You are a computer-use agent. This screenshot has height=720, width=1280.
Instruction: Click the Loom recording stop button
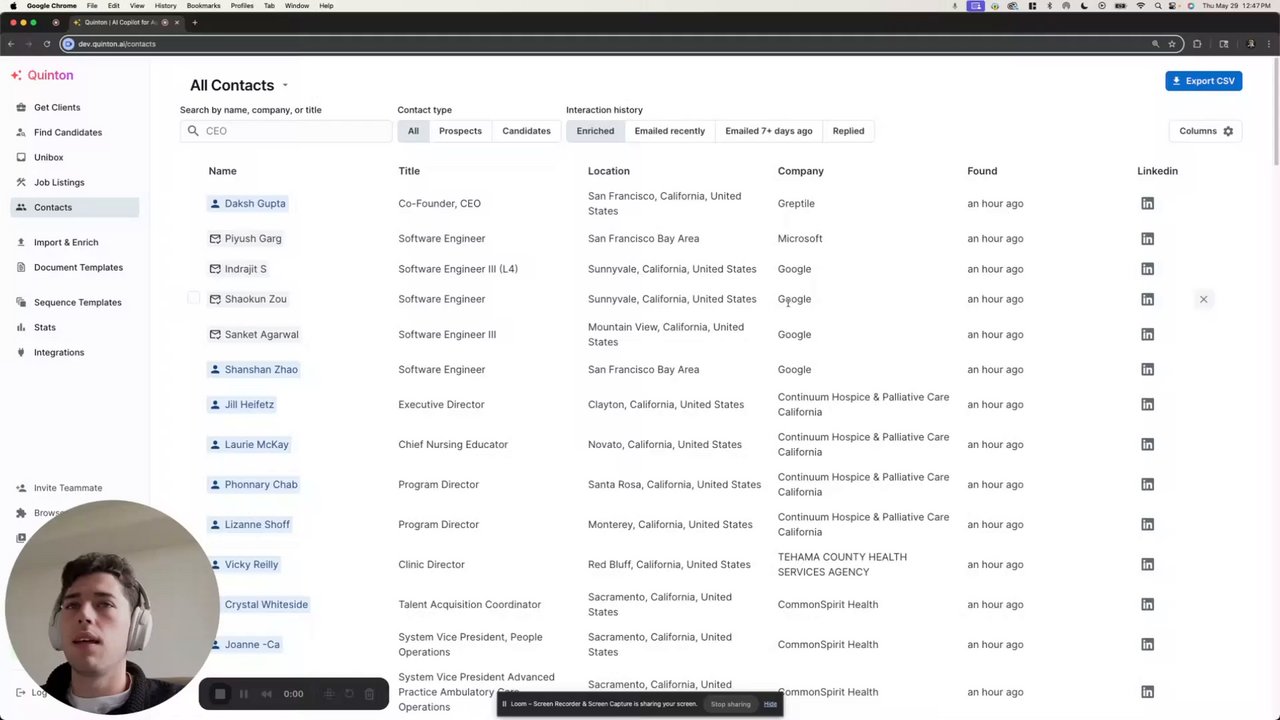coord(220,694)
